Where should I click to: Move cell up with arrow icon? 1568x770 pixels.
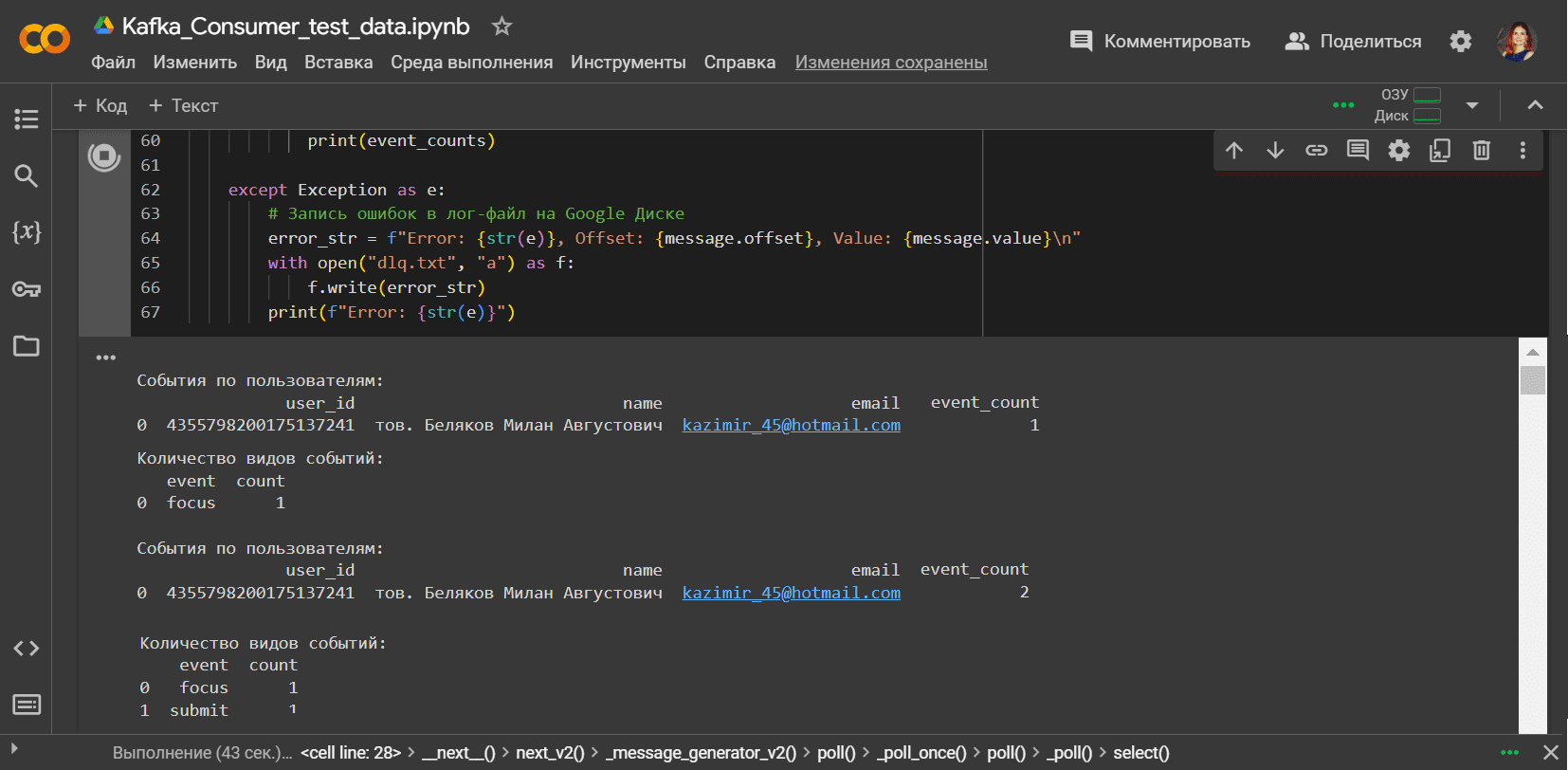[1234, 151]
